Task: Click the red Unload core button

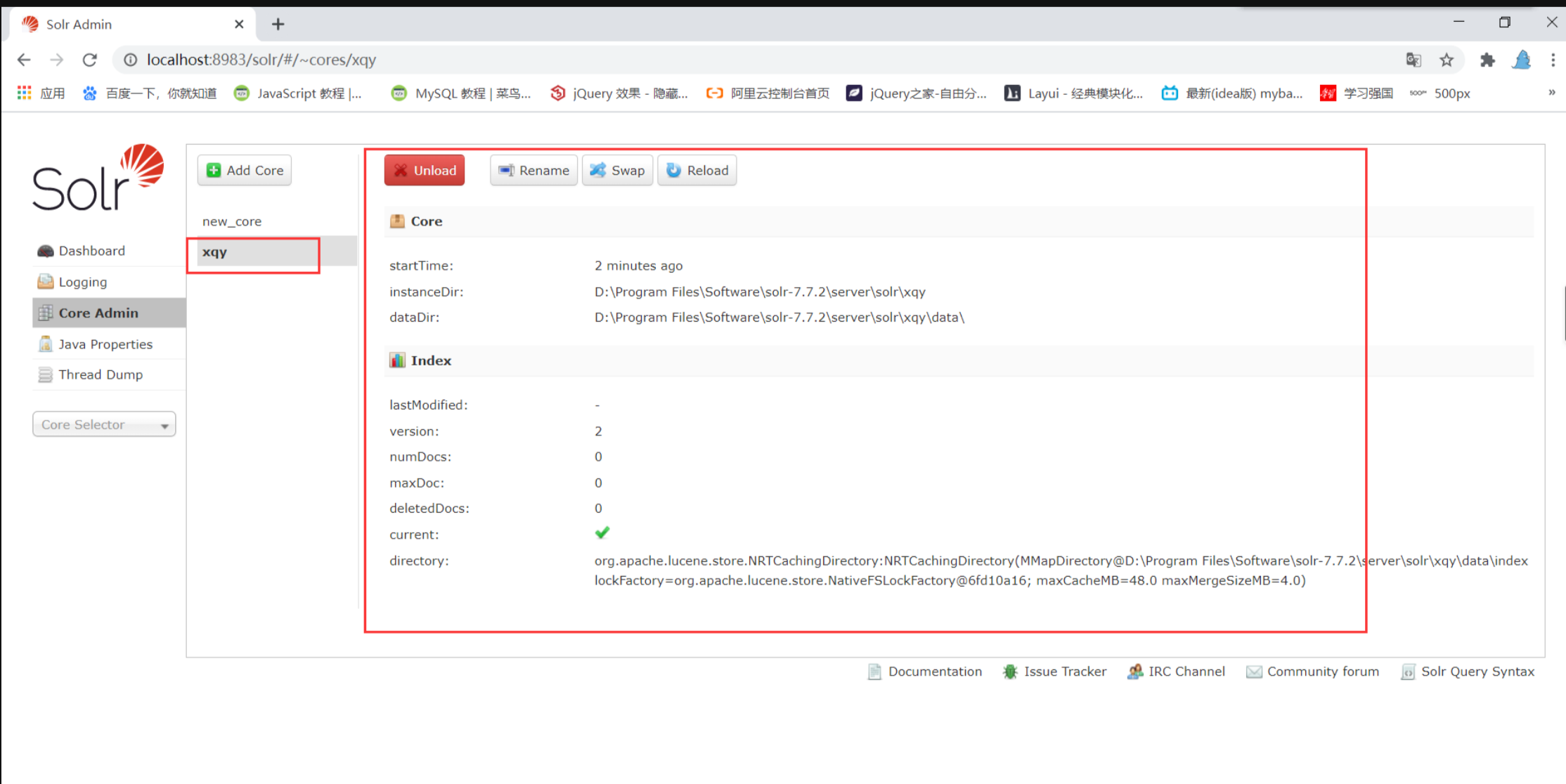Action: 425,171
